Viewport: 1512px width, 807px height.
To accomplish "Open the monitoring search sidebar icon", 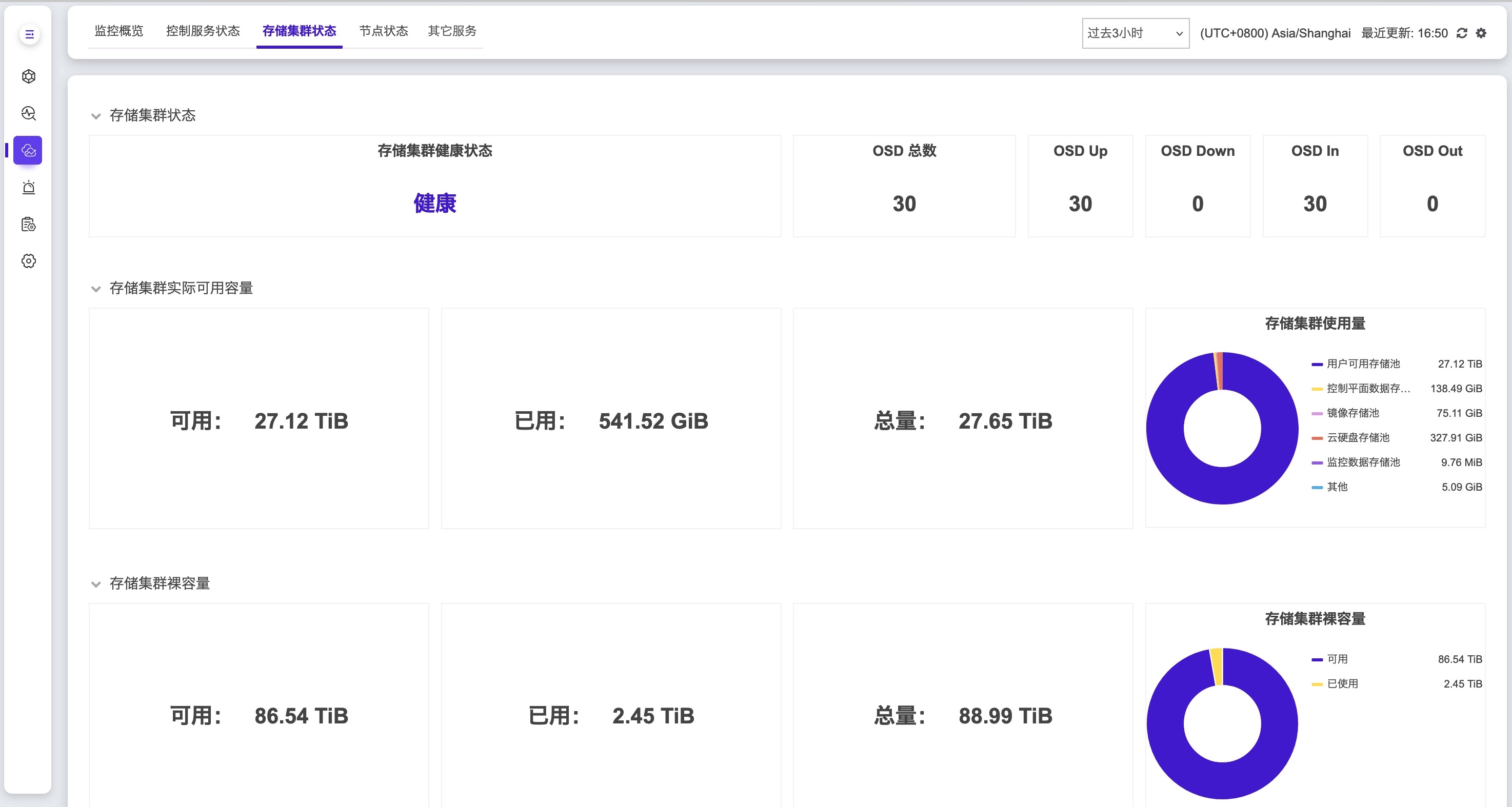I will [x=29, y=113].
